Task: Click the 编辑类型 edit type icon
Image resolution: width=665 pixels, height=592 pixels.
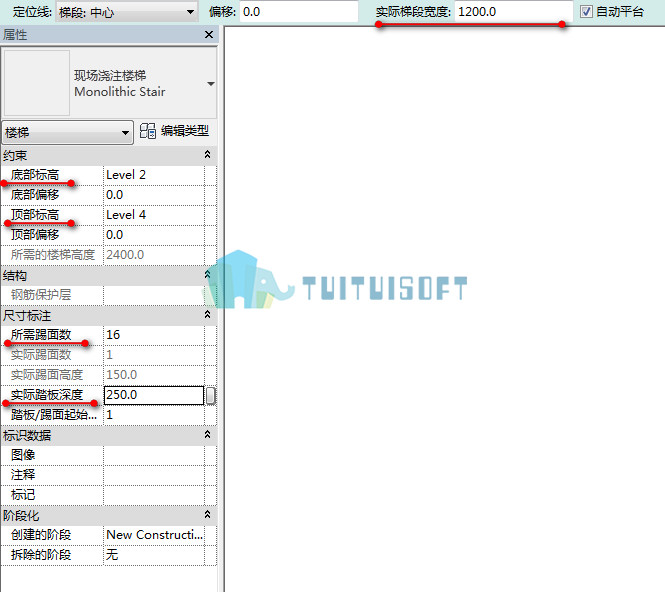Action: (x=148, y=131)
